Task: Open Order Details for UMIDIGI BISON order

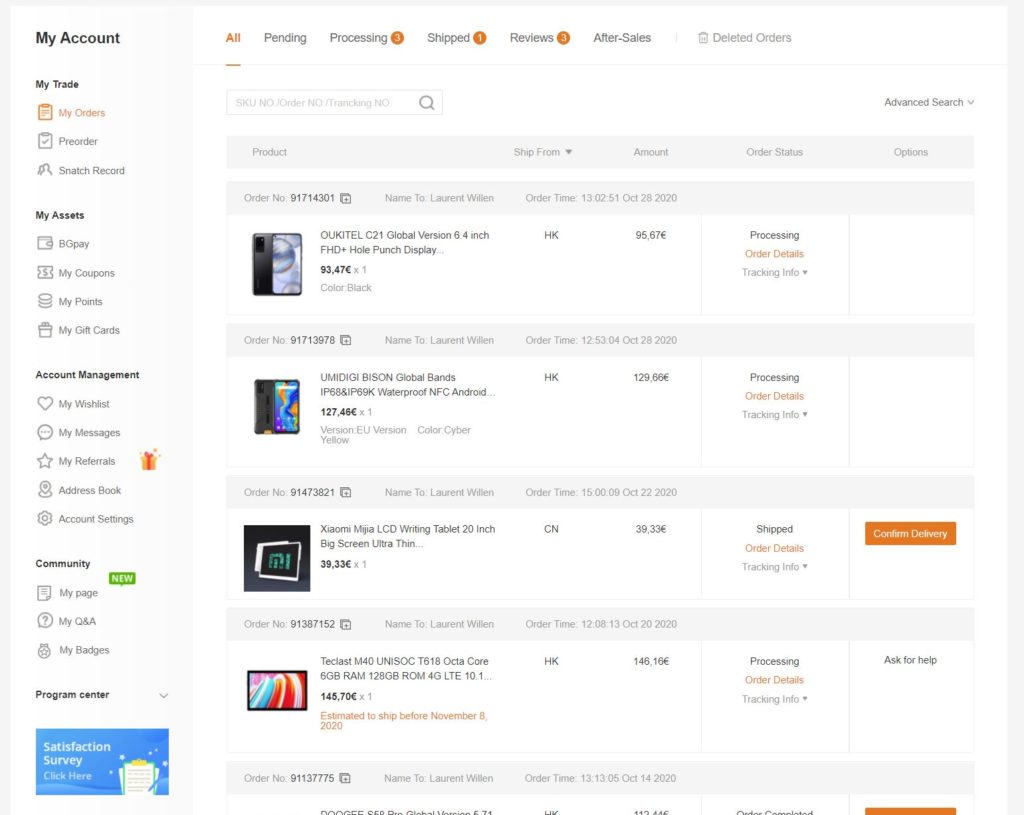Action: 774,396
